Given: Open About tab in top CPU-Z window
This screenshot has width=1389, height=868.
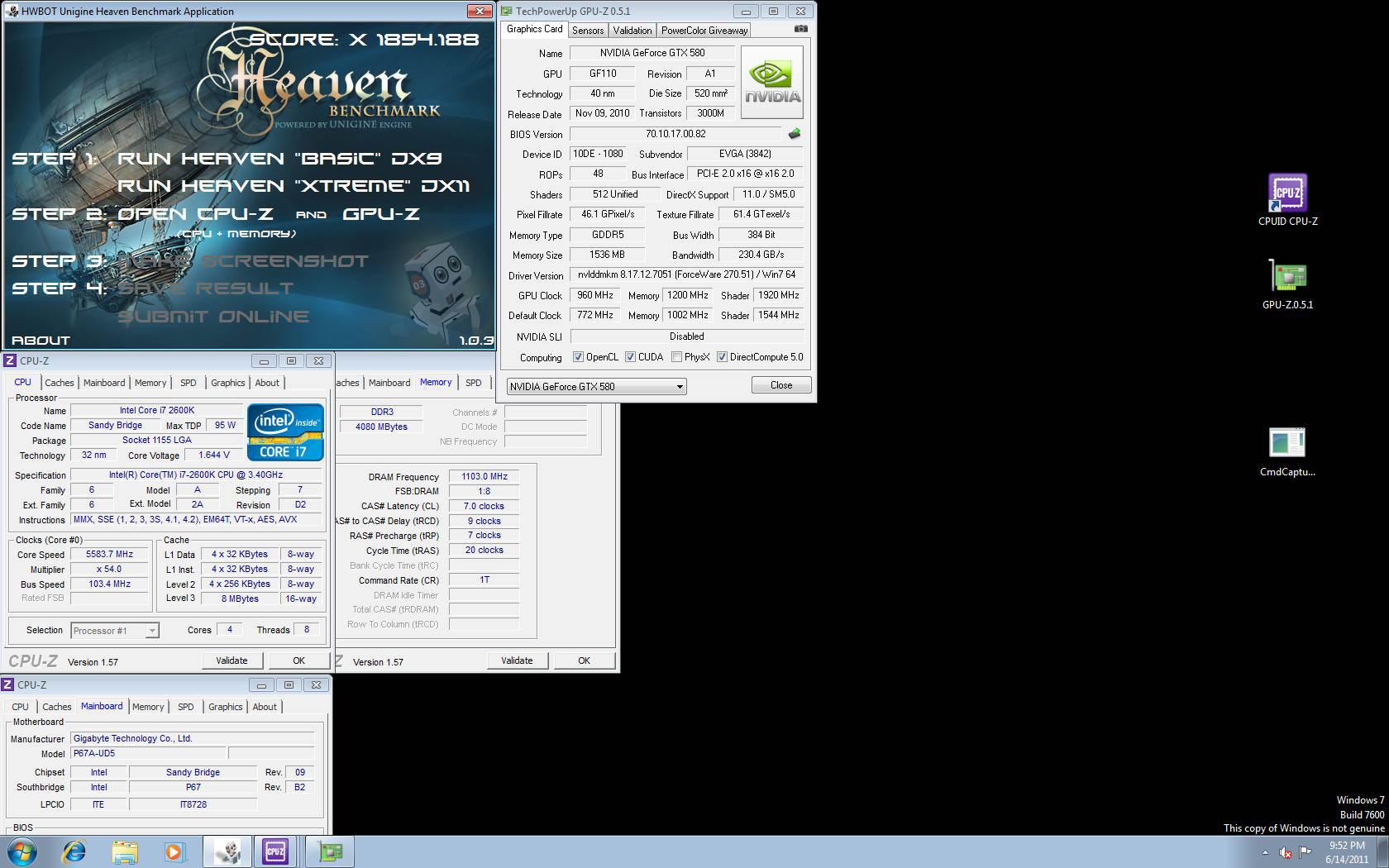Looking at the screenshot, I should [267, 383].
